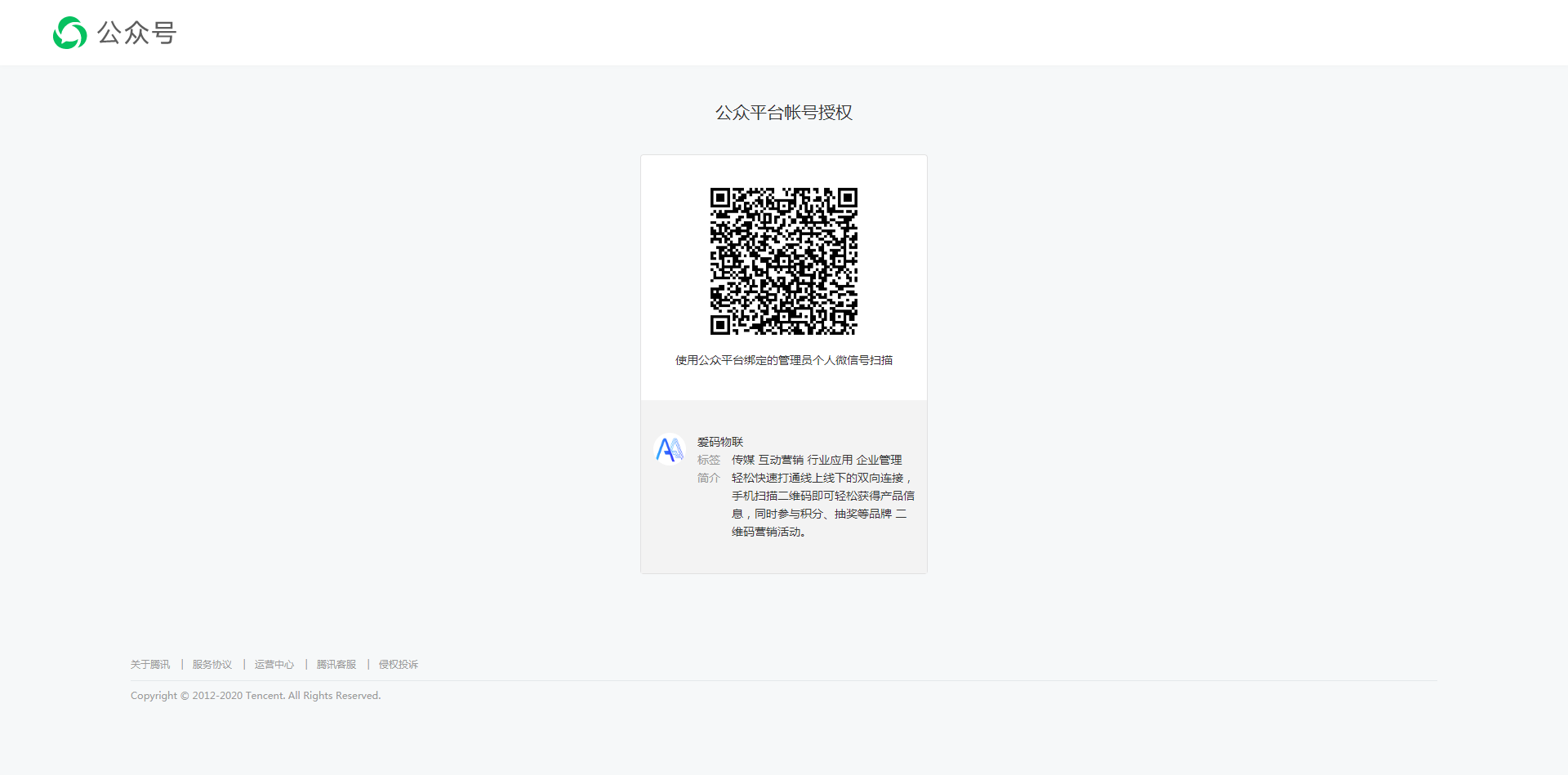1568x775 pixels.
Task: Open the 腾讯客服 footer link
Action: [336, 665]
